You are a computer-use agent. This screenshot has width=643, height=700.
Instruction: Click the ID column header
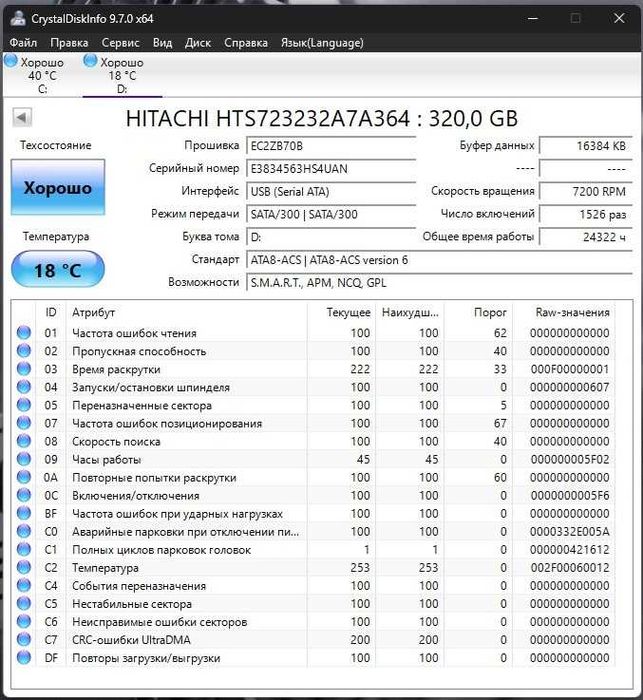pyautogui.click(x=51, y=312)
